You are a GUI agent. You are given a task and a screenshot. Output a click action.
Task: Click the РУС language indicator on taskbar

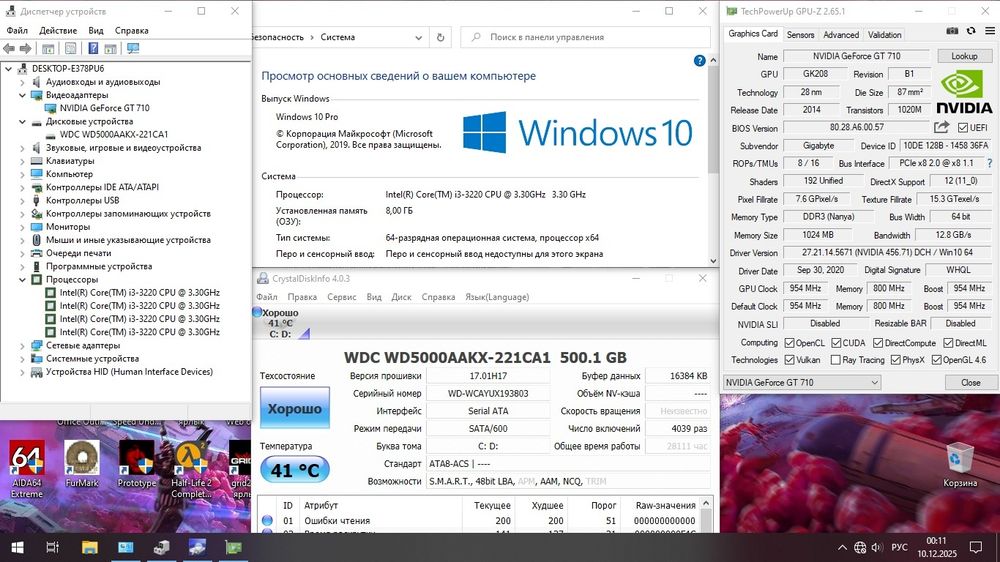(x=899, y=547)
